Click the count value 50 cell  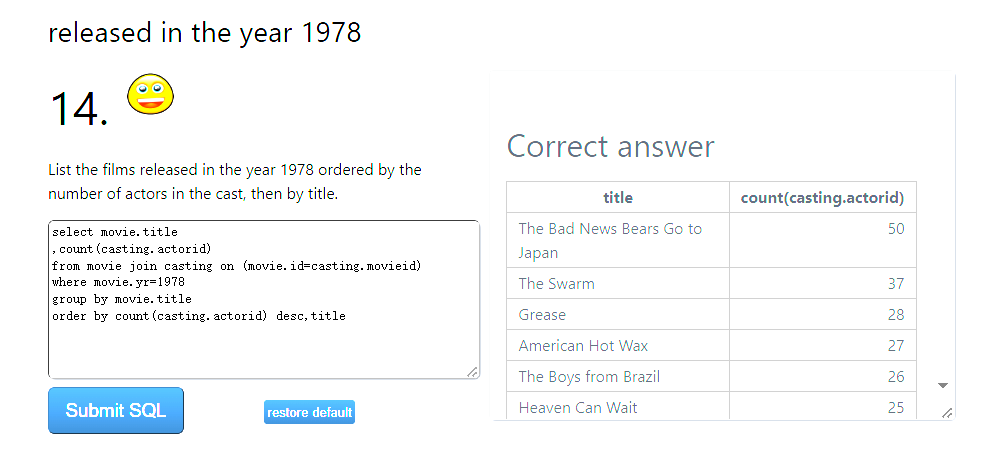(x=823, y=240)
